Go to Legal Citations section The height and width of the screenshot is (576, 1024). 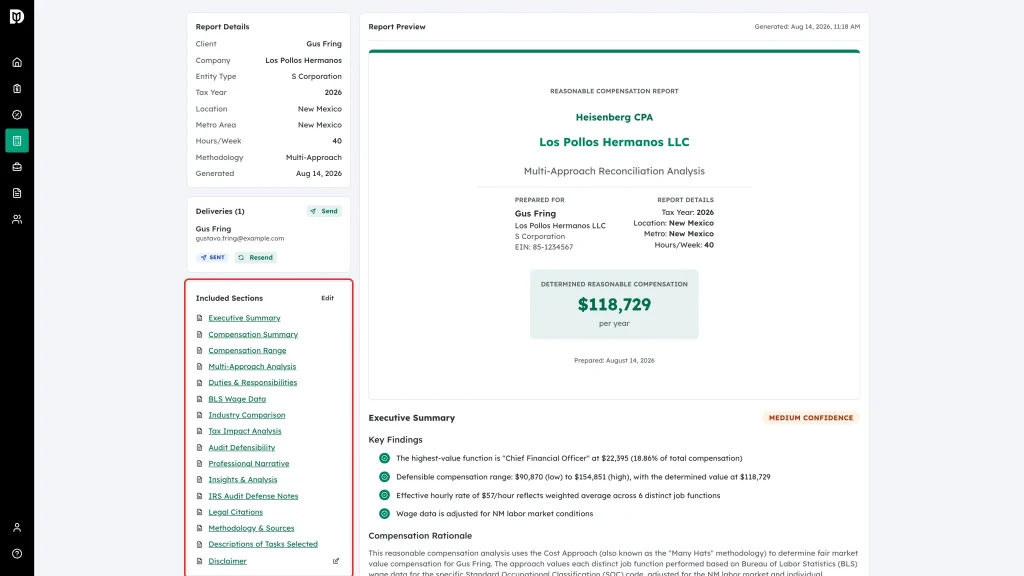pyautogui.click(x=236, y=512)
